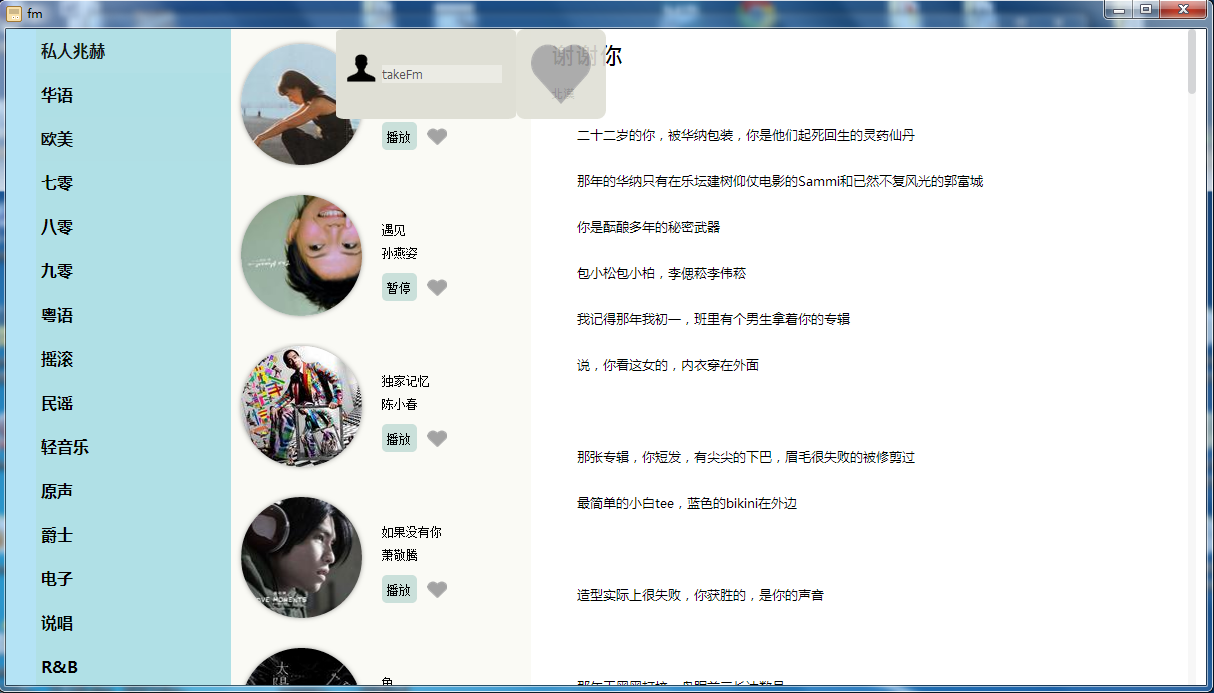Click the line starting 最简单的小白tee

[x=686, y=503]
